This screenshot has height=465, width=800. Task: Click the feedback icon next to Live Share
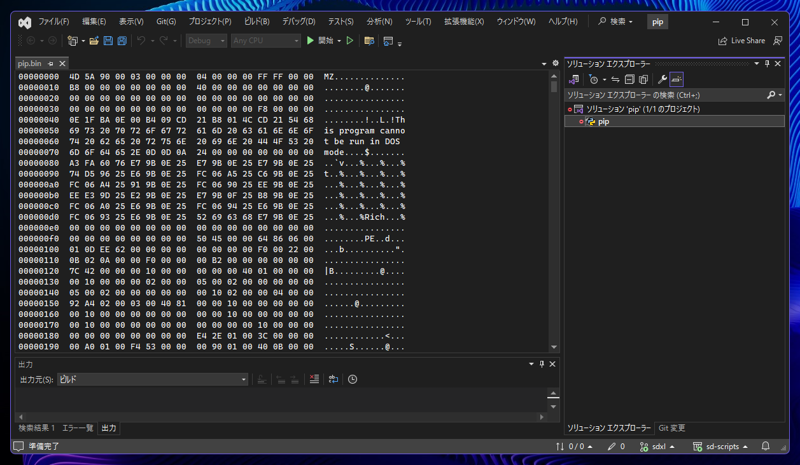[x=778, y=41]
